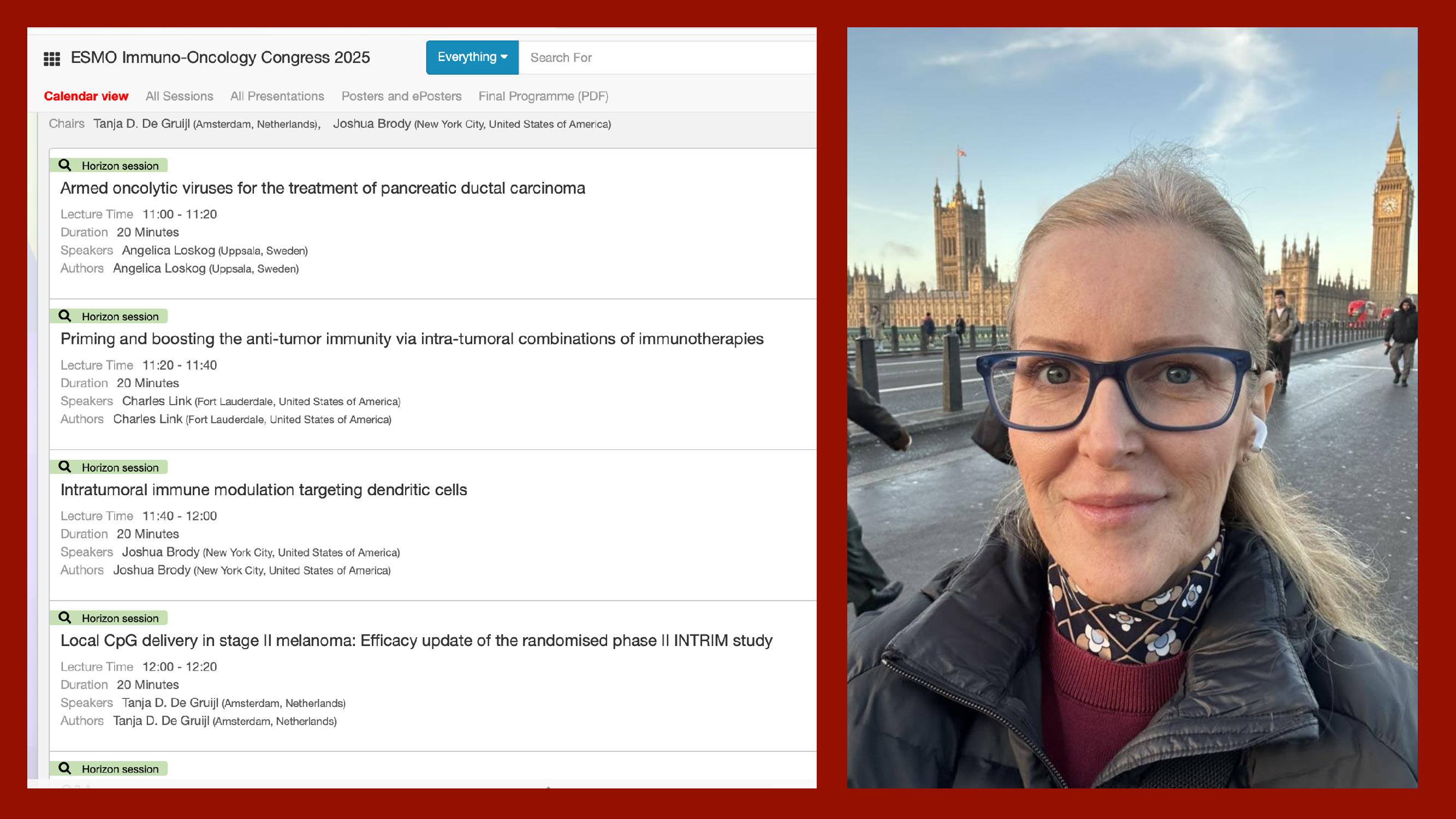Viewport: 1456px width, 819px height.
Task: Select speaker Charles Link
Action: [157, 401]
